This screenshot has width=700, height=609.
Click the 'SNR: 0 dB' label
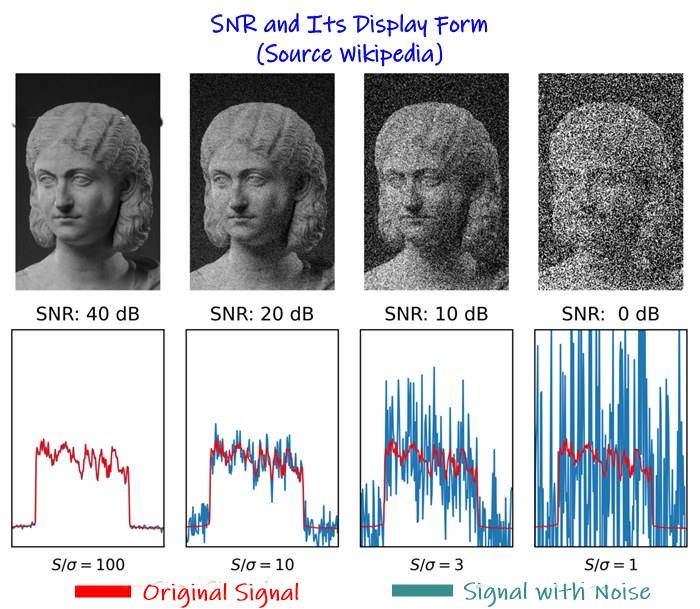click(610, 314)
